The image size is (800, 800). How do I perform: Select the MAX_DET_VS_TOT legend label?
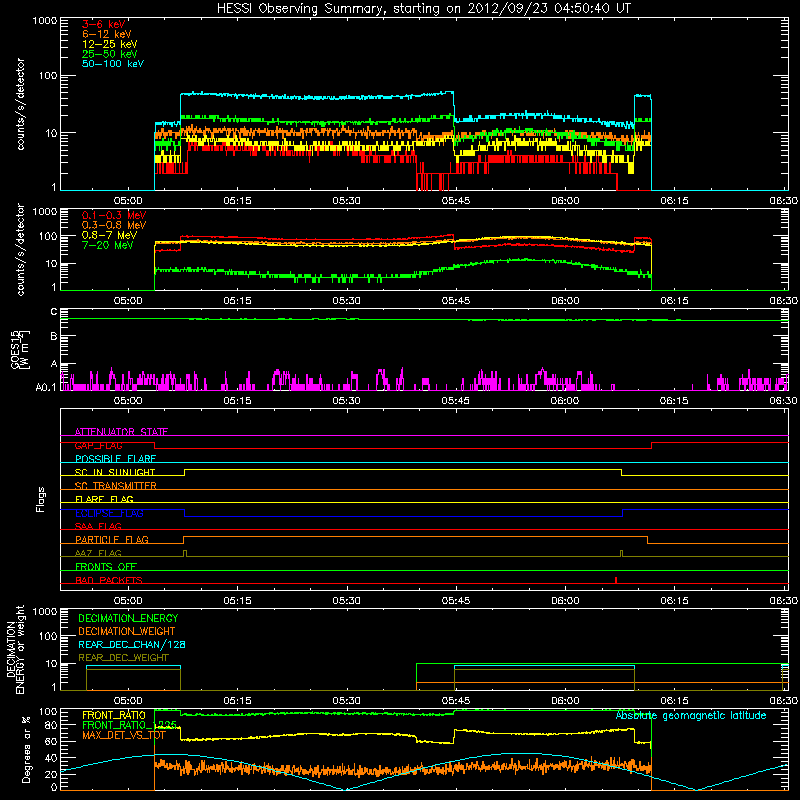click(123, 735)
